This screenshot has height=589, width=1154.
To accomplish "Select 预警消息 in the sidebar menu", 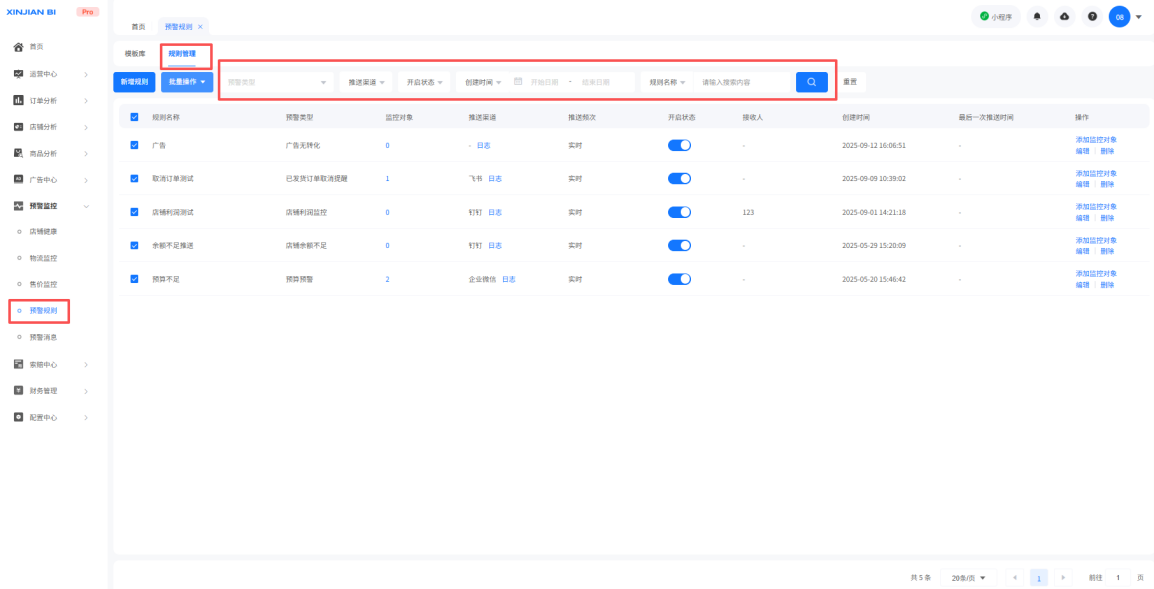I will (x=43, y=337).
